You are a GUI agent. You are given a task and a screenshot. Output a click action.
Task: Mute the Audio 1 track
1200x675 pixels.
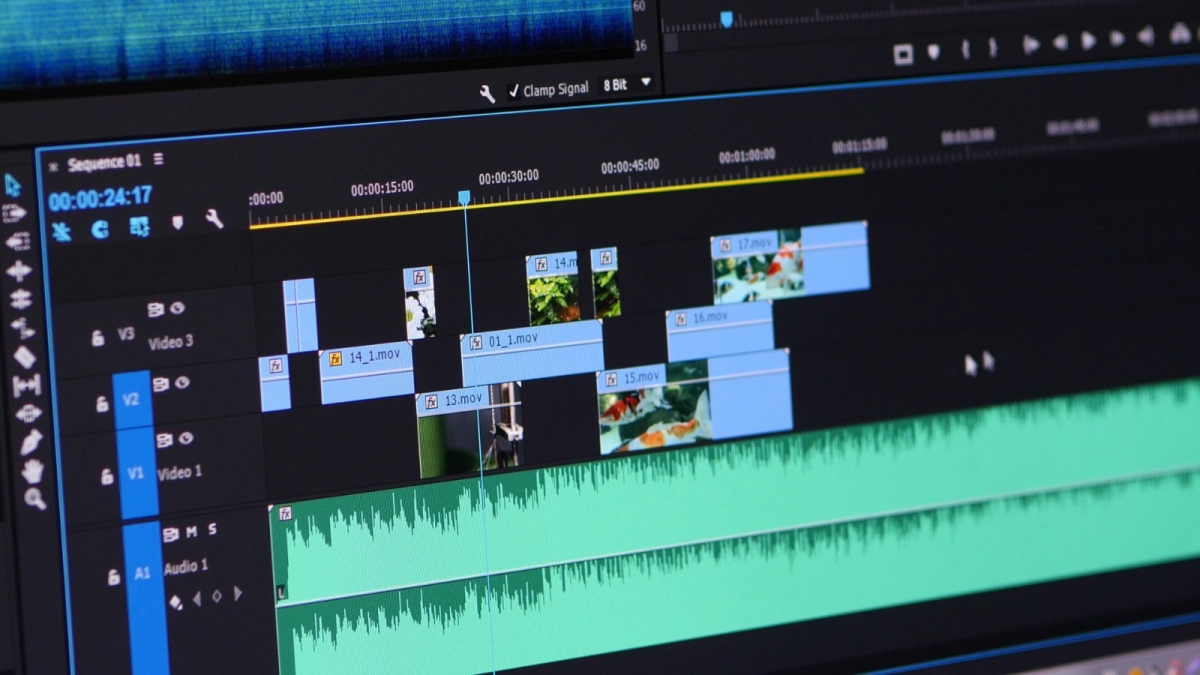point(191,532)
